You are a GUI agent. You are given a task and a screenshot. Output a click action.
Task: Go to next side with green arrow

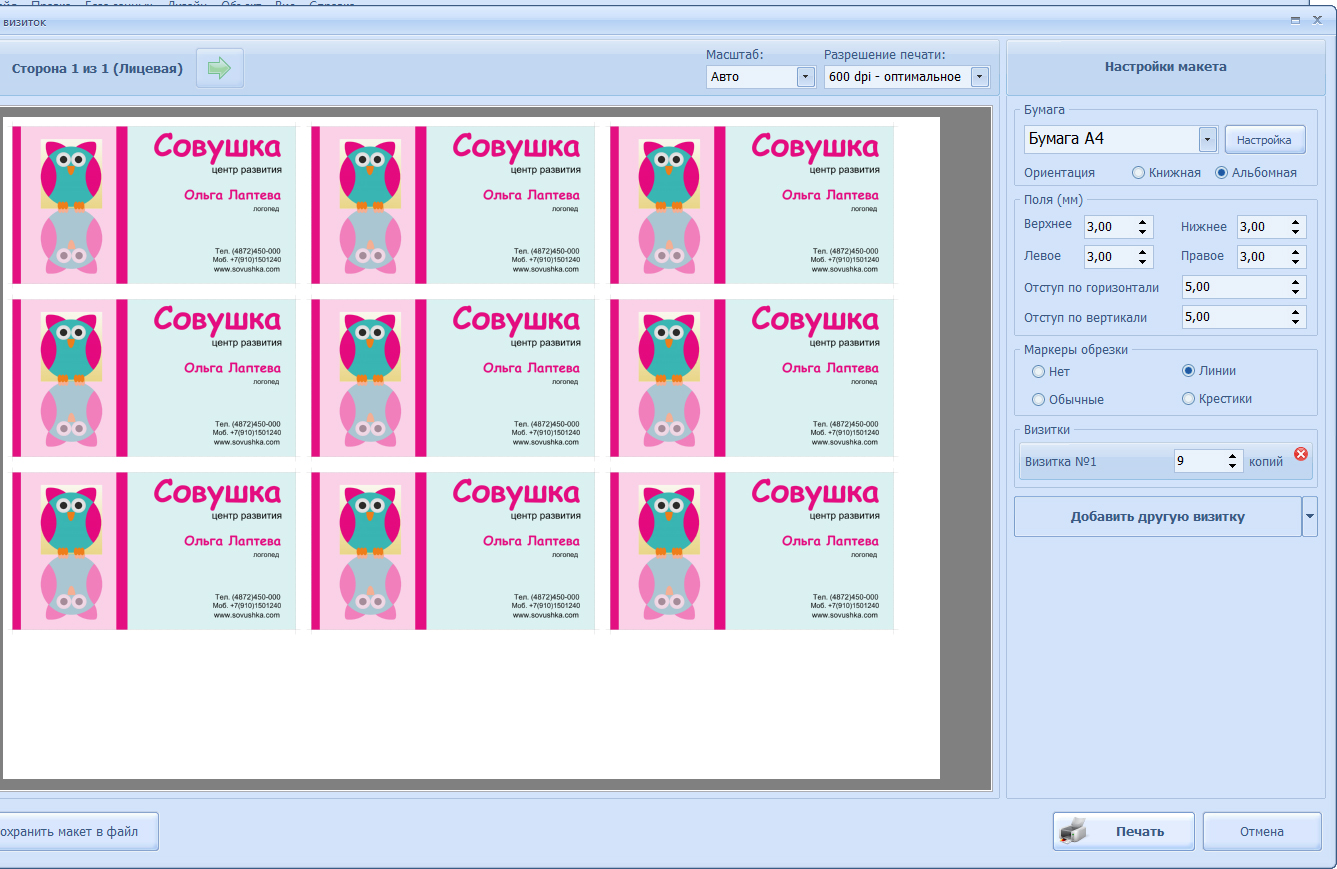[219, 68]
